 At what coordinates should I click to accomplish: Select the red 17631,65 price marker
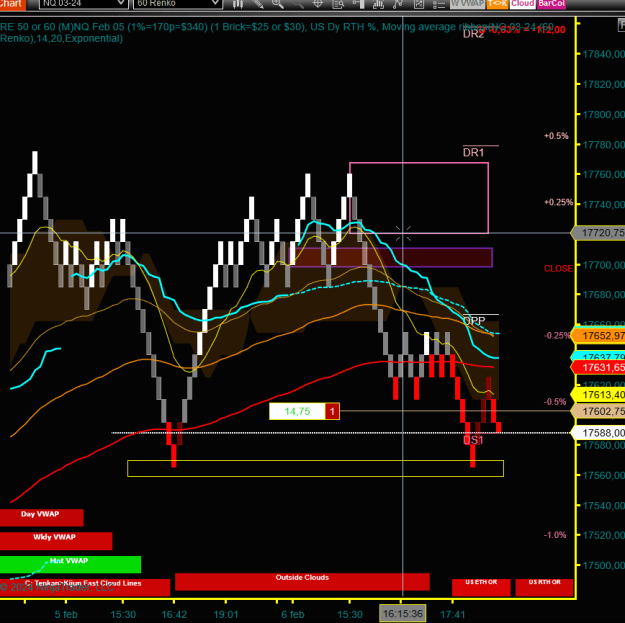(599, 367)
